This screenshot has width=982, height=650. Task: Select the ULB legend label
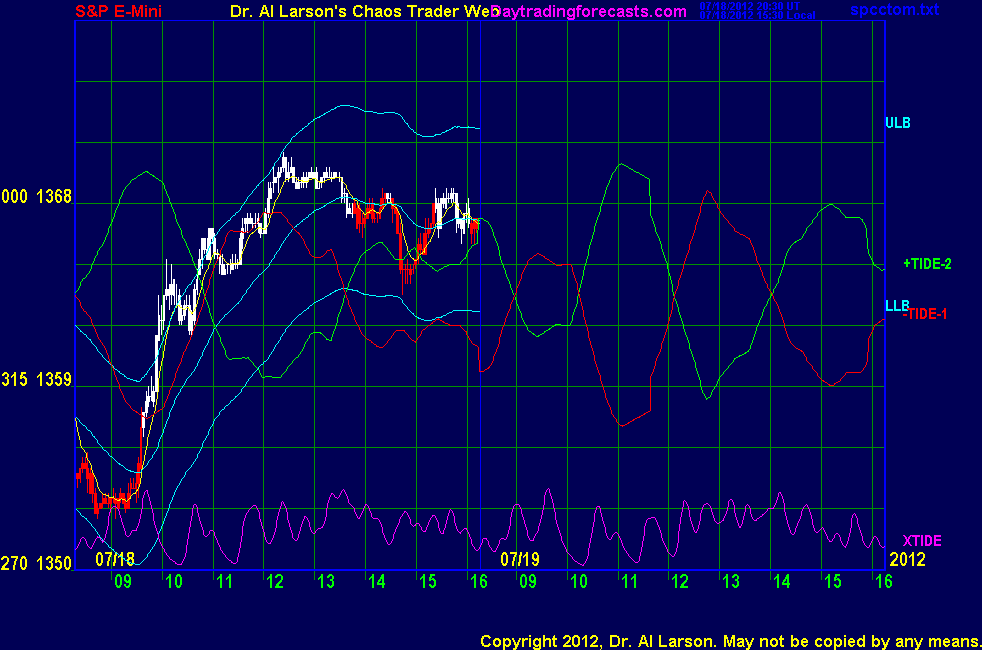pos(897,123)
